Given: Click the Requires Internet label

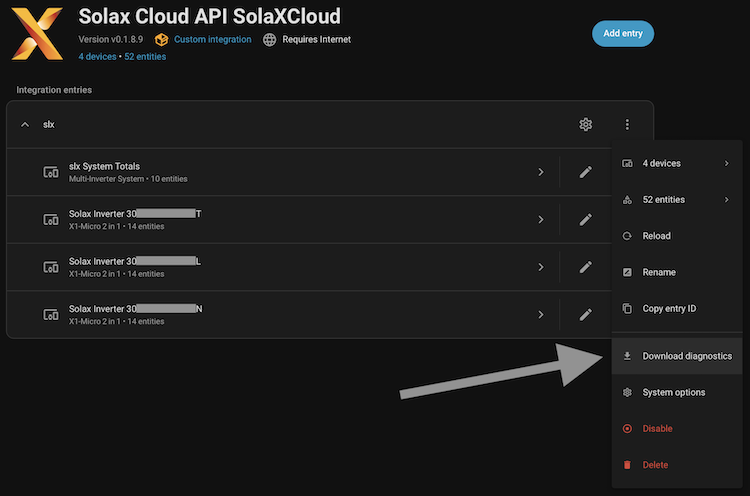Looking at the screenshot, I should coord(316,40).
